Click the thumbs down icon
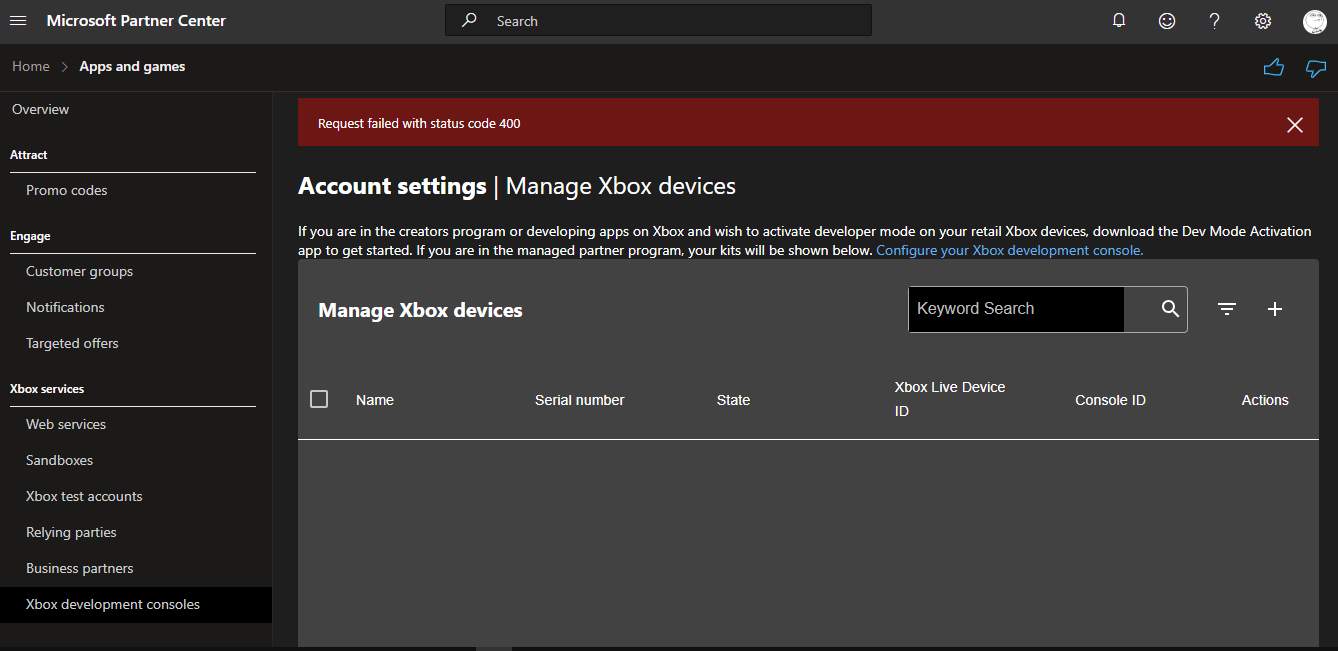 tap(1316, 68)
